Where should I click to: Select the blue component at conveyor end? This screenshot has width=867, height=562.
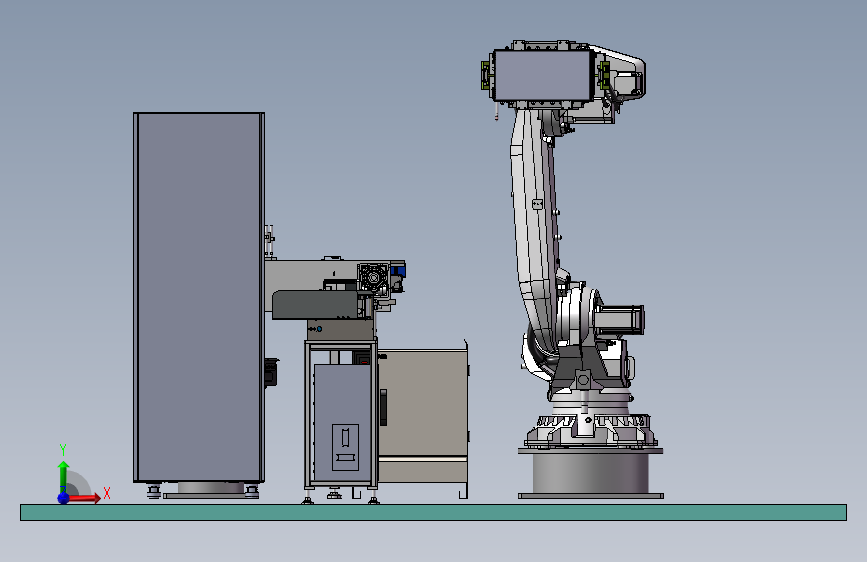tap(398, 271)
